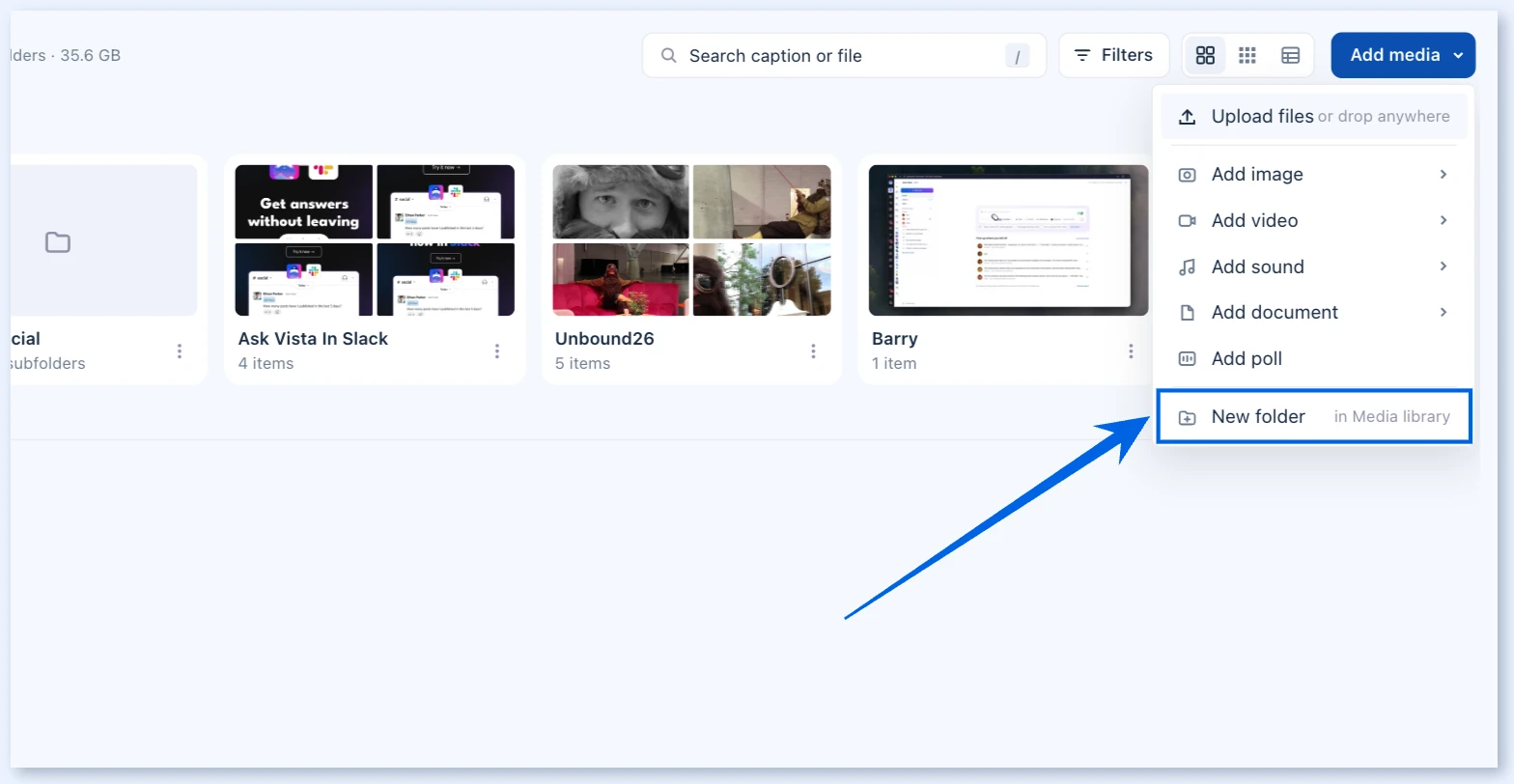This screenshot has width=1514, height=784.
Task: Expand the Add image submenu chevron
Action: pyautogui.click(x=1444, y=175)
